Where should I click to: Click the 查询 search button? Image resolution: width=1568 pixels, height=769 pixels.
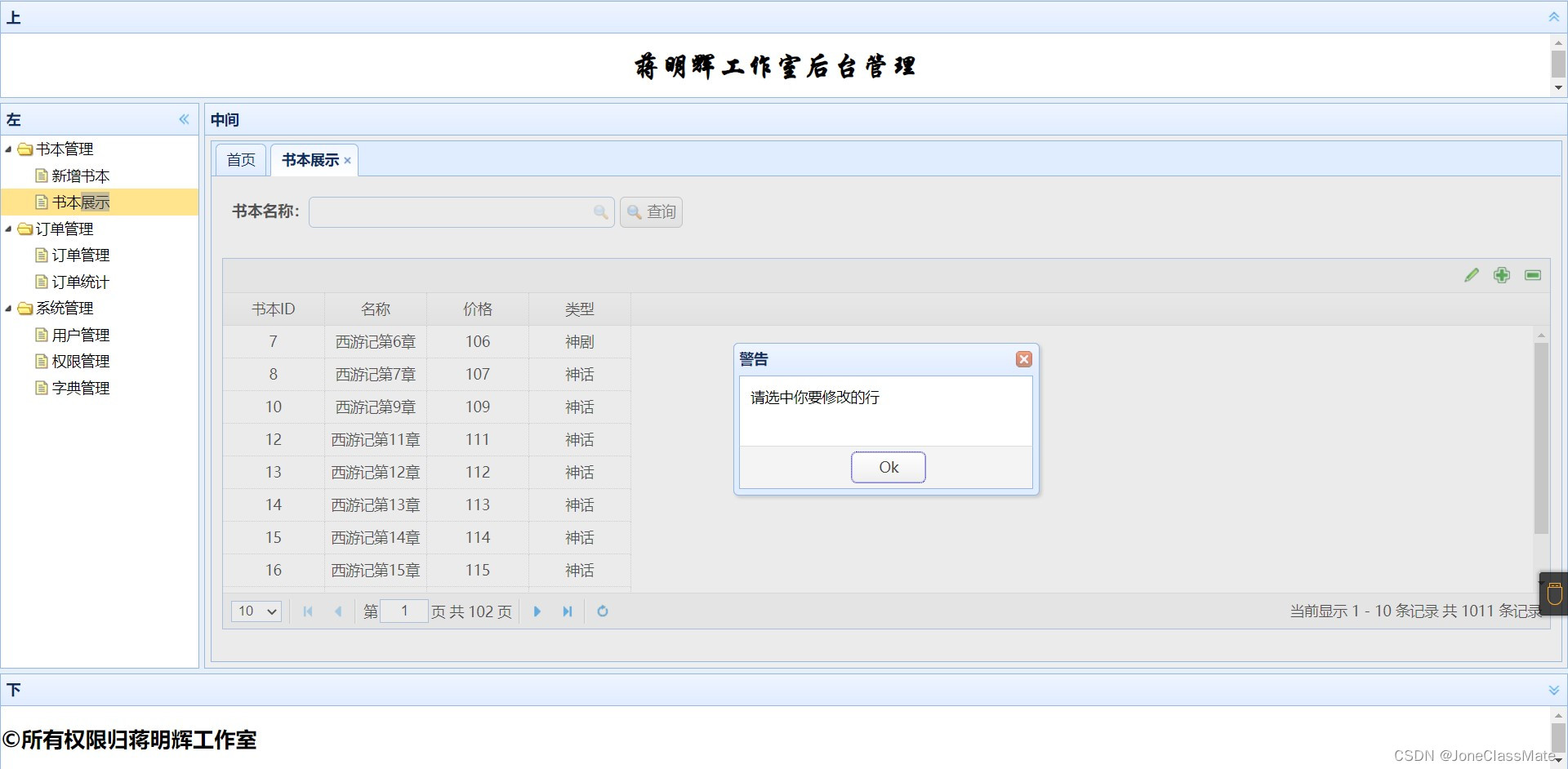pos(651,212)
